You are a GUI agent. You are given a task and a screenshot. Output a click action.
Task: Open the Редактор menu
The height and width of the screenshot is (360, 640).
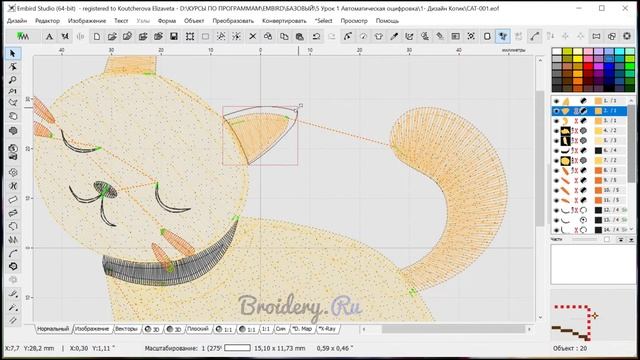(47, 21)
